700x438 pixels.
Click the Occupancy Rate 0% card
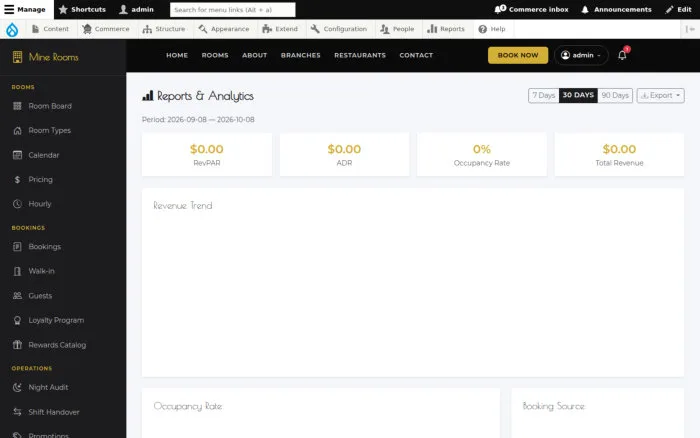tap(482, 154)
